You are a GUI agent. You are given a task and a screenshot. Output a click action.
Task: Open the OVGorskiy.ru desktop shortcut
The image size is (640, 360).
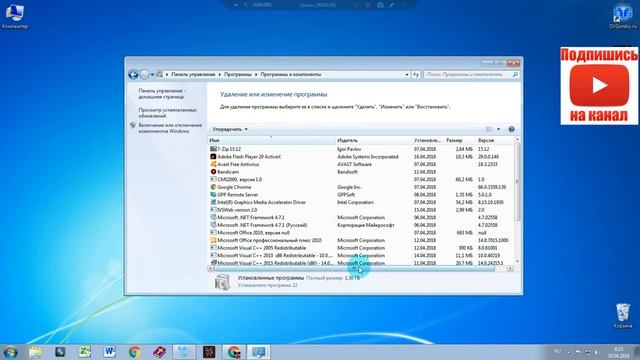coord(623,17)
